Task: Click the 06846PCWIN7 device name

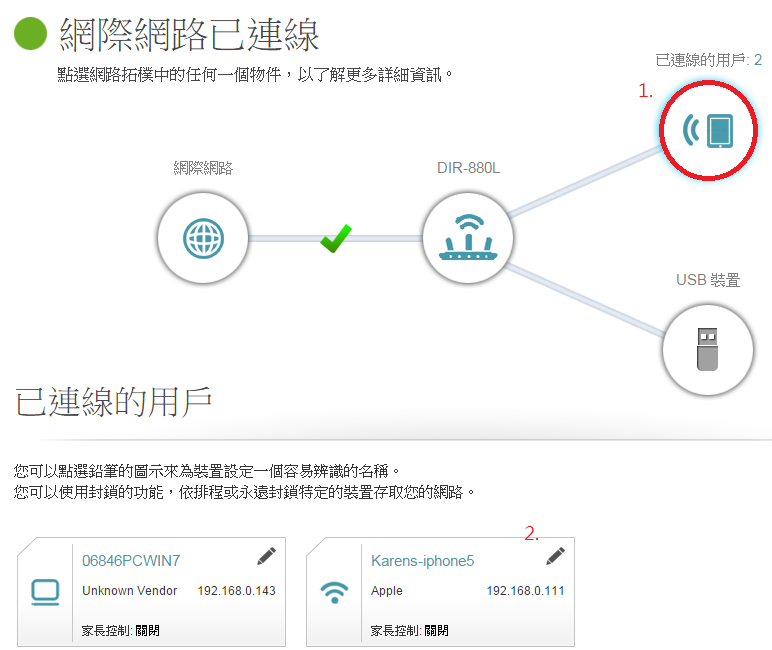Action: click(130, 561)
